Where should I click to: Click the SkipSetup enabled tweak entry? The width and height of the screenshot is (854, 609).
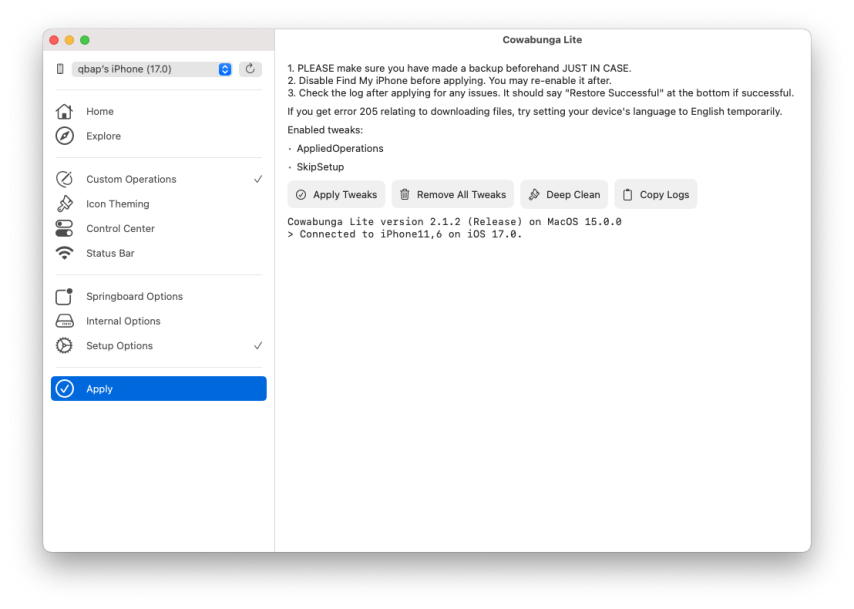tap(320, 167)
